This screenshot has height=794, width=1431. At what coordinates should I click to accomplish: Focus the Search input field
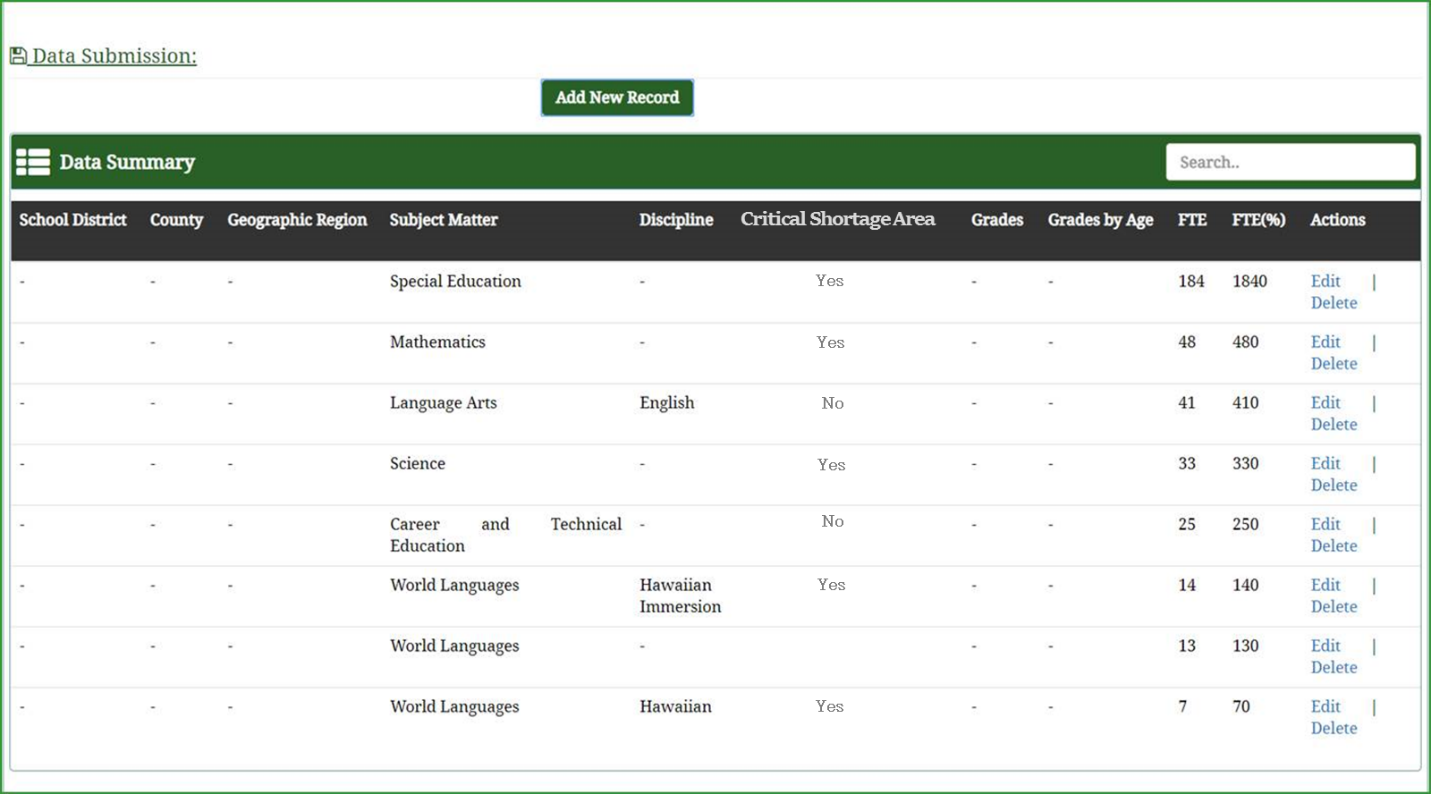[x=1290, y=162]
